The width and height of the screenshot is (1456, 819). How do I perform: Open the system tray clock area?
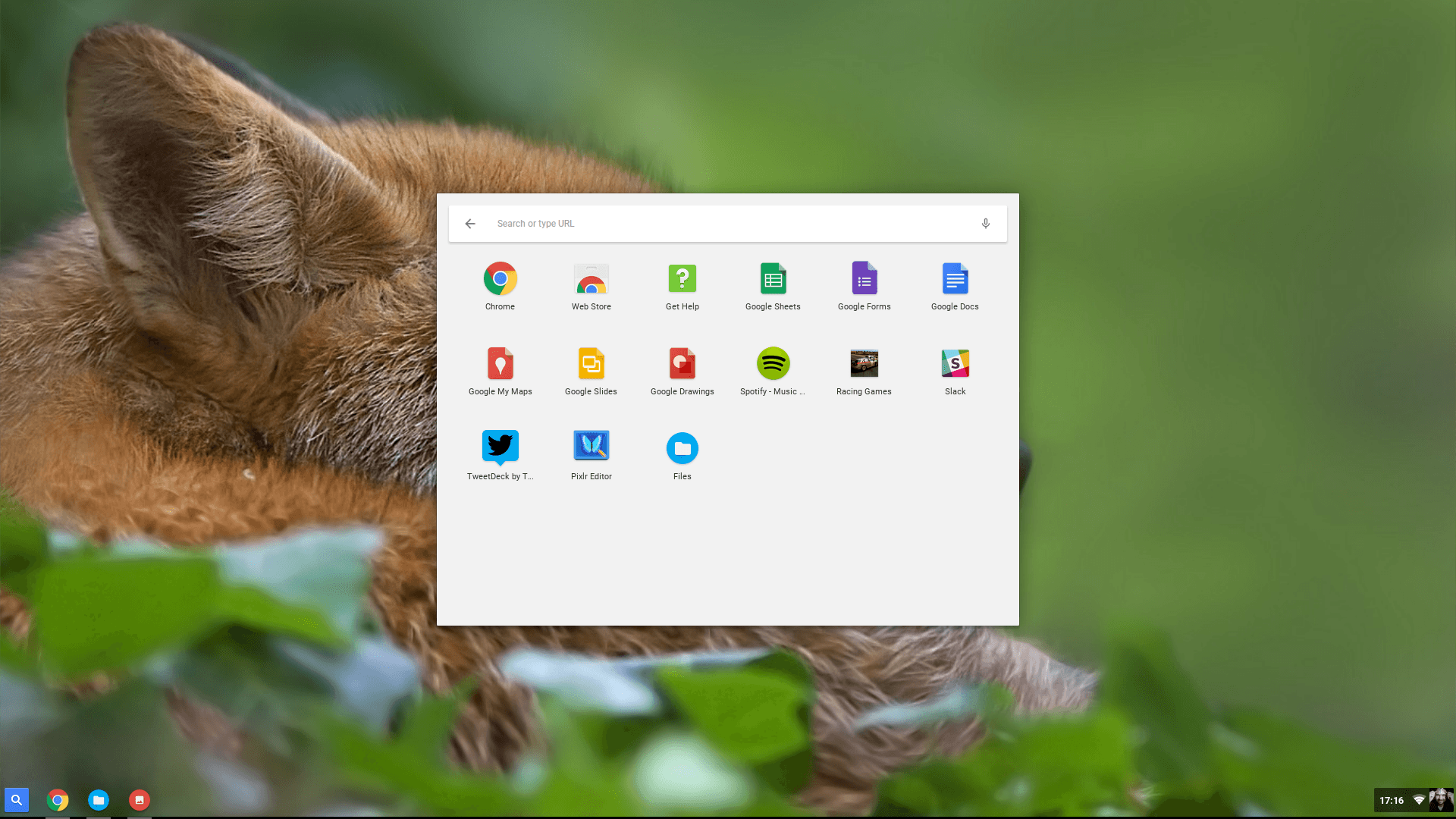[x=1392, y=800]
